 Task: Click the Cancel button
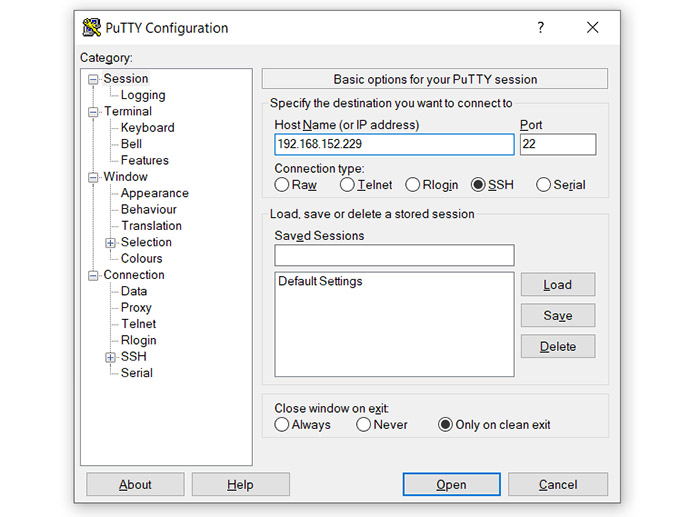click(558, 484)
